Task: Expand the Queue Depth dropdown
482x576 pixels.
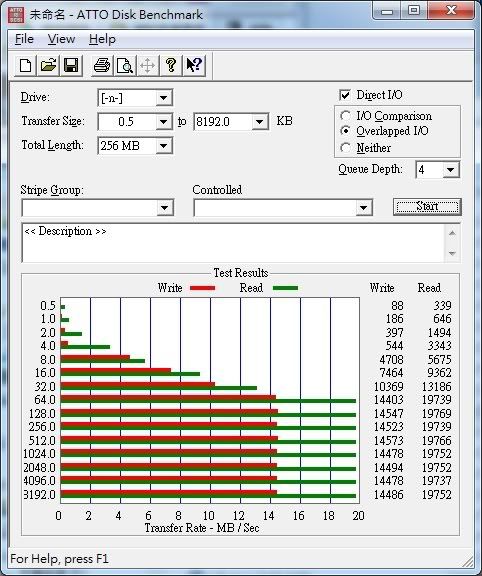Action: [450, 170]
